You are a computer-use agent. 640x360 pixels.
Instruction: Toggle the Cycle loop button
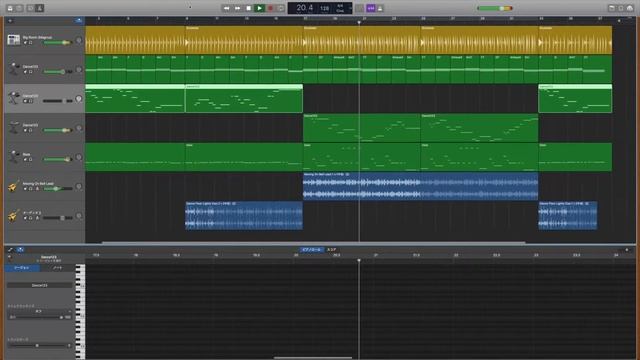[x=280, y=8]
